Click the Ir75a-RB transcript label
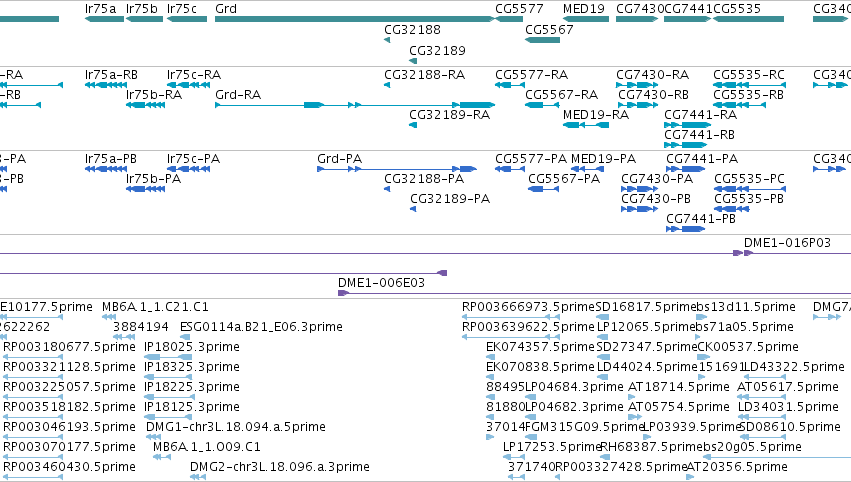851x482 pixels. (111, 75)
